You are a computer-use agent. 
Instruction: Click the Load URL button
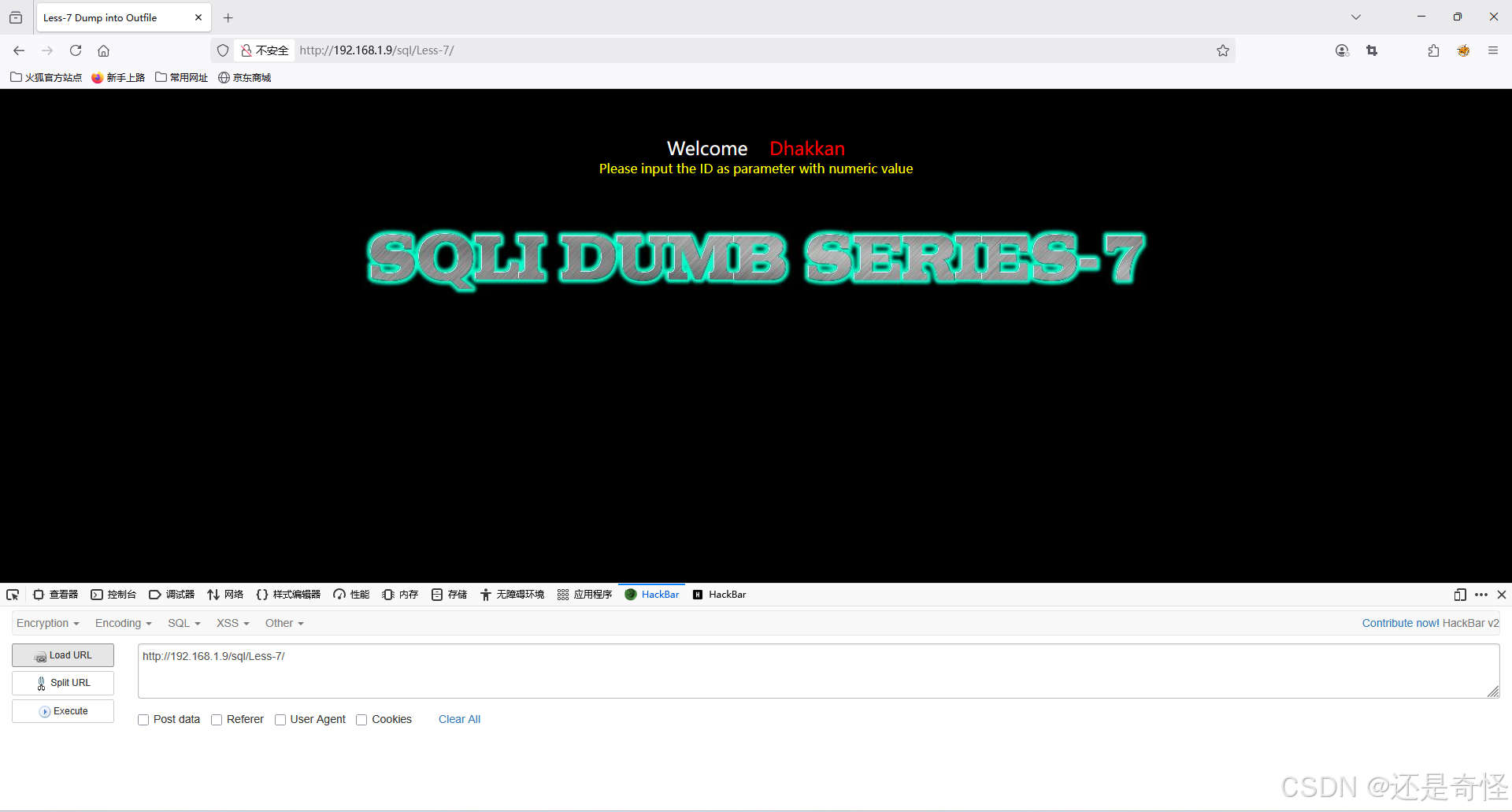click(x=63, y=655)
